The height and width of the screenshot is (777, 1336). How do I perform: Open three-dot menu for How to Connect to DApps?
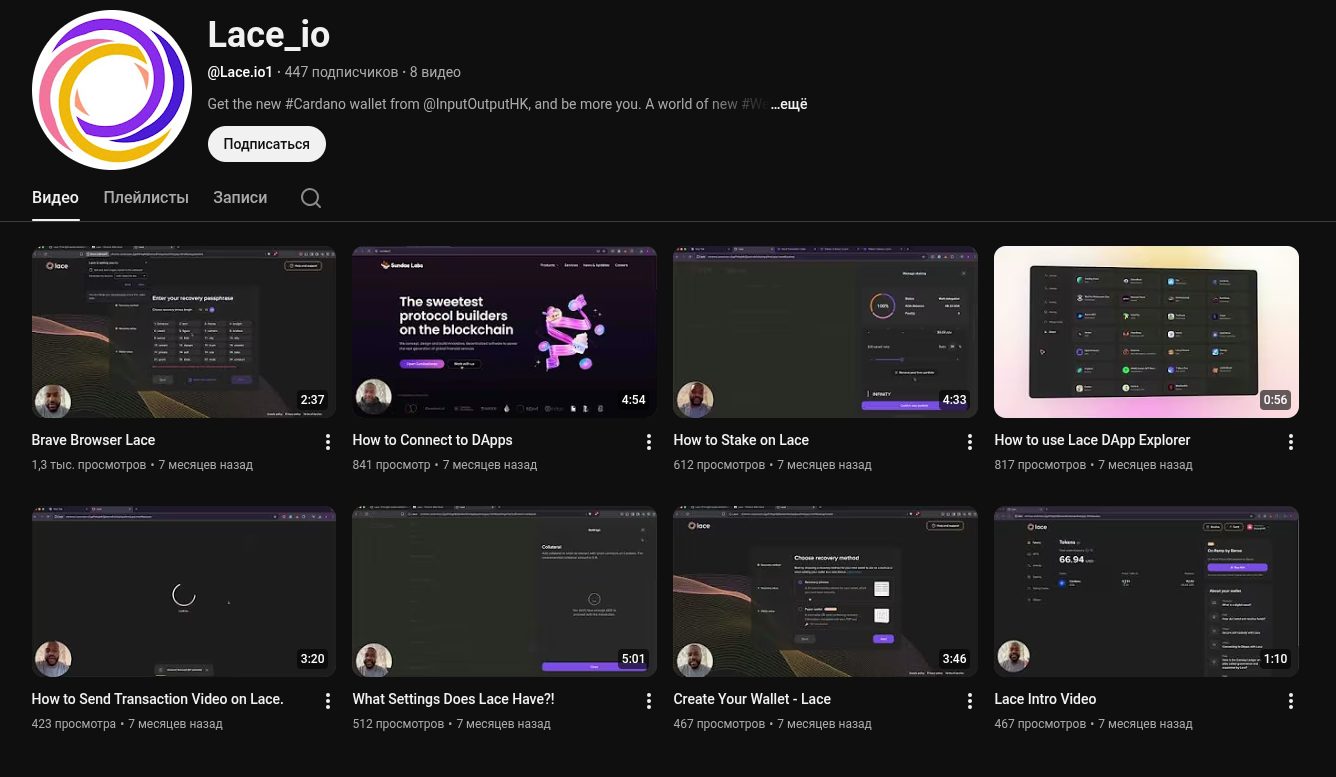648,442
